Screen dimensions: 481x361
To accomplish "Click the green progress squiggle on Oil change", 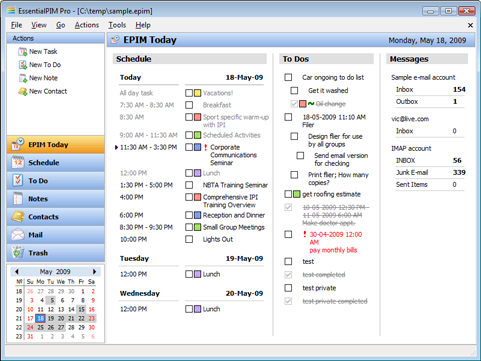I will click(311, 104).
